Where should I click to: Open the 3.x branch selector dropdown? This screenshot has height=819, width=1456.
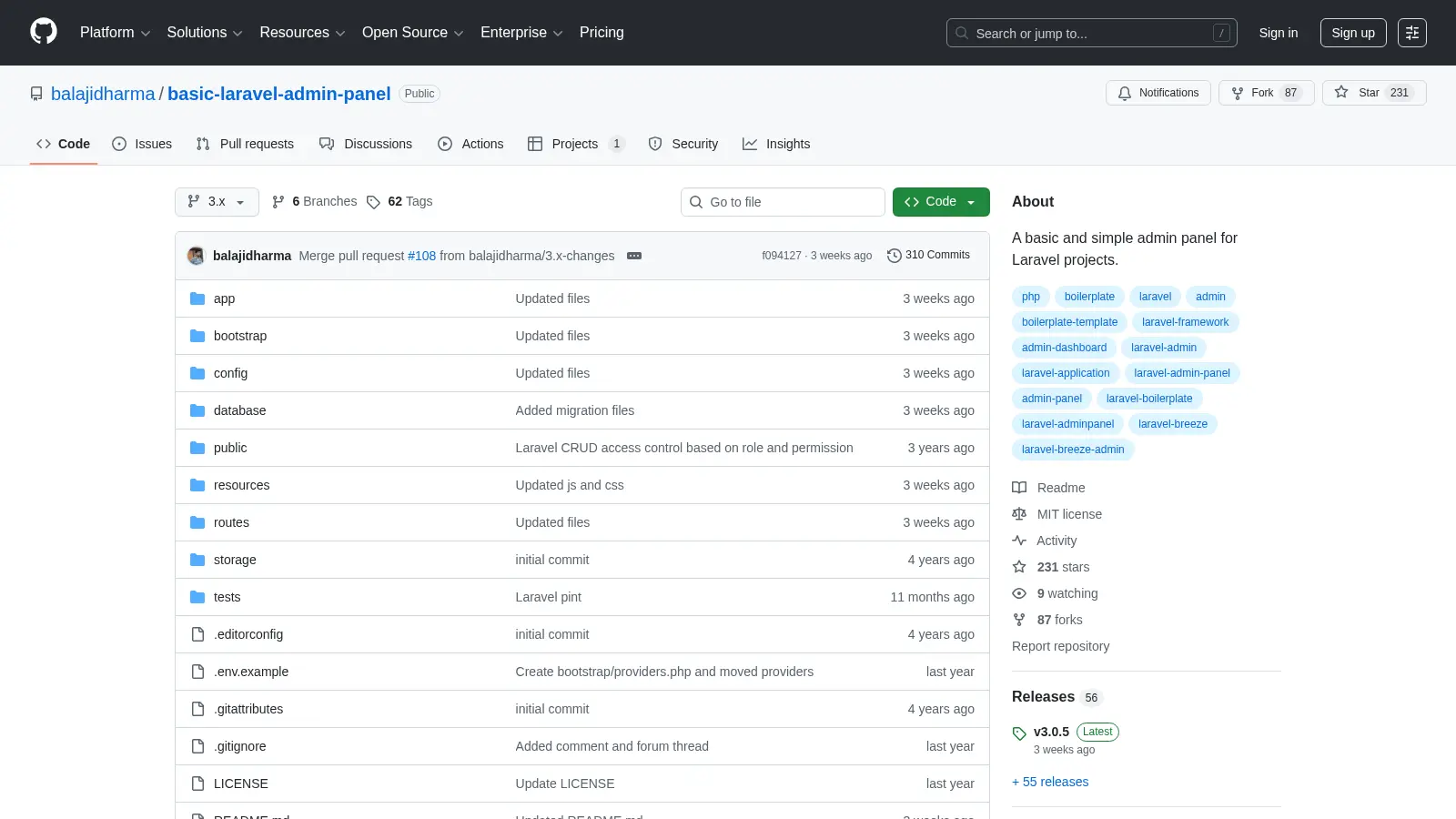coord(217,202)
